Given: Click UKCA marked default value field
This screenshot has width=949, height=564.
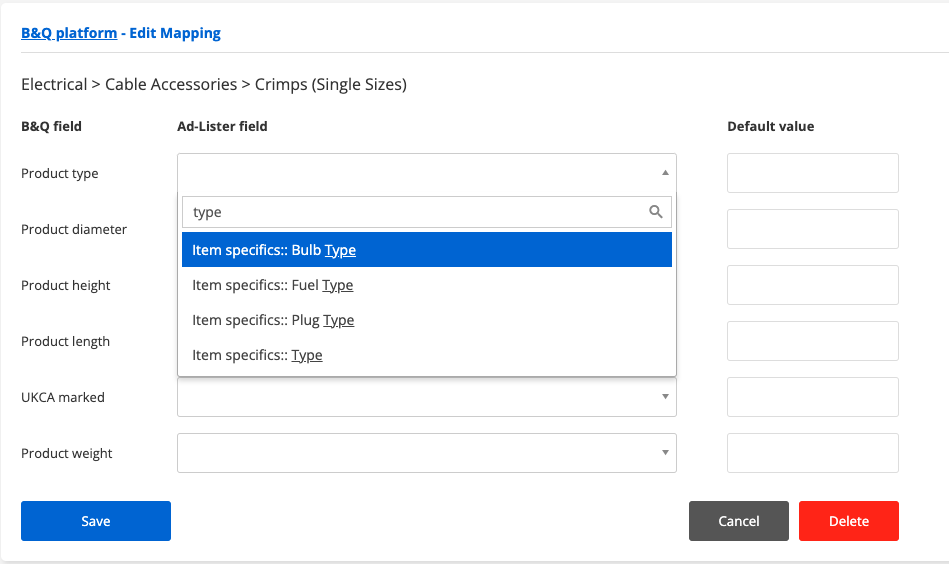Looking at the screenshot, I should pyautogui.click(x=813, y=397).
